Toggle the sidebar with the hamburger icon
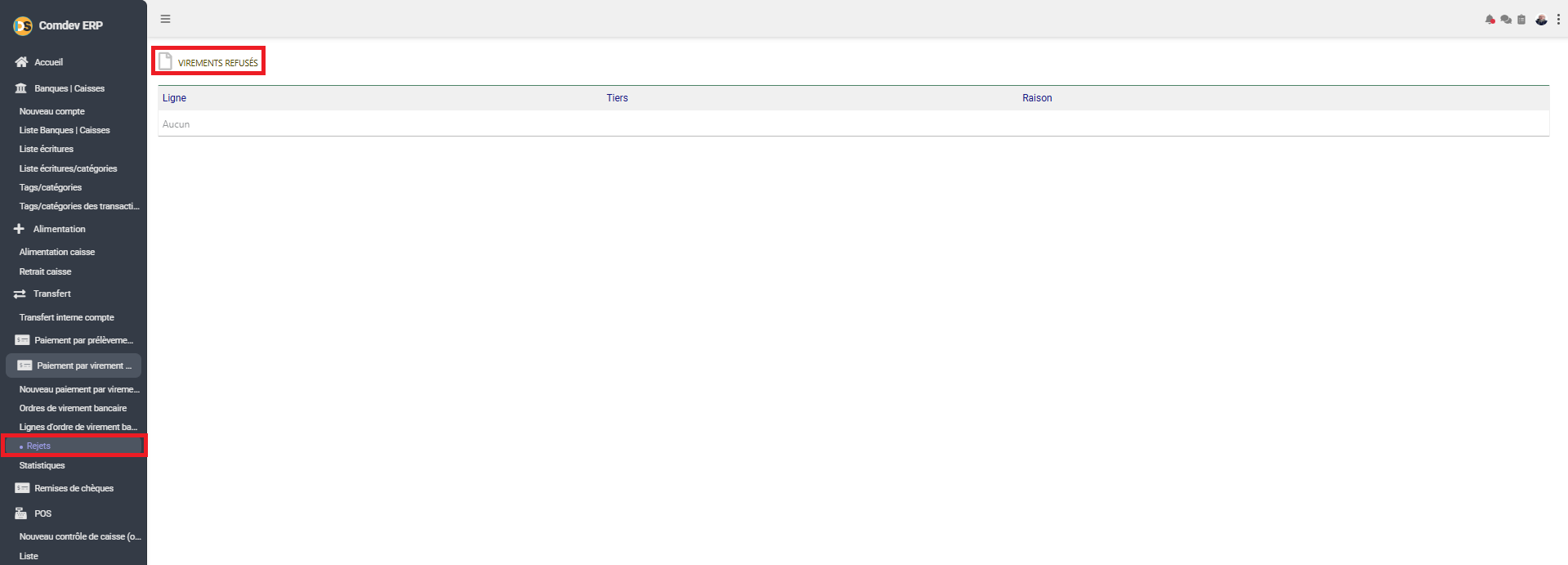 (165, 19)
